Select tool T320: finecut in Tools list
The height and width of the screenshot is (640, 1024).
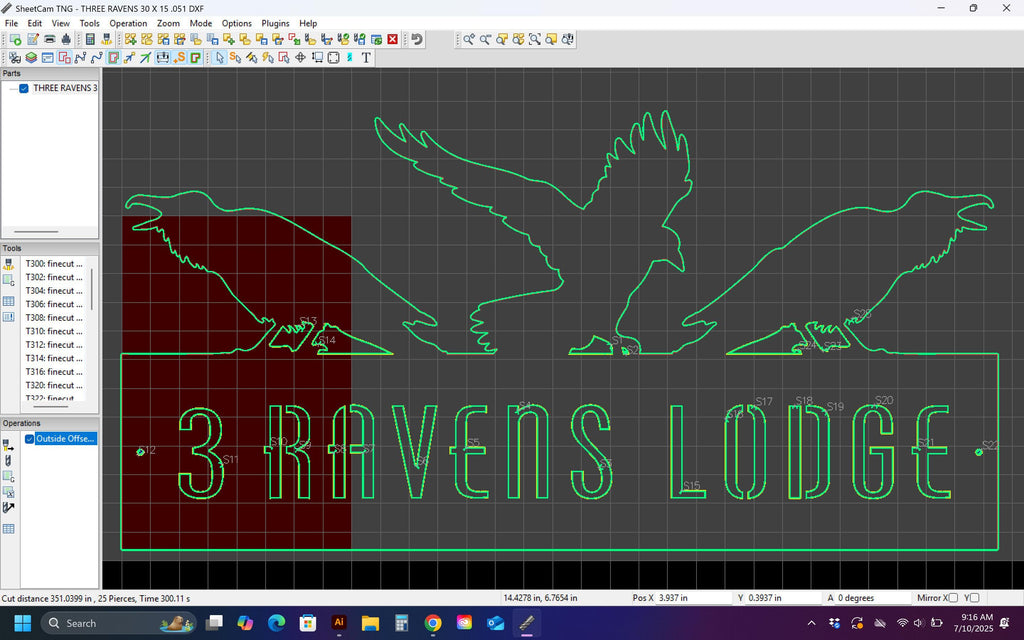point(54,385)
